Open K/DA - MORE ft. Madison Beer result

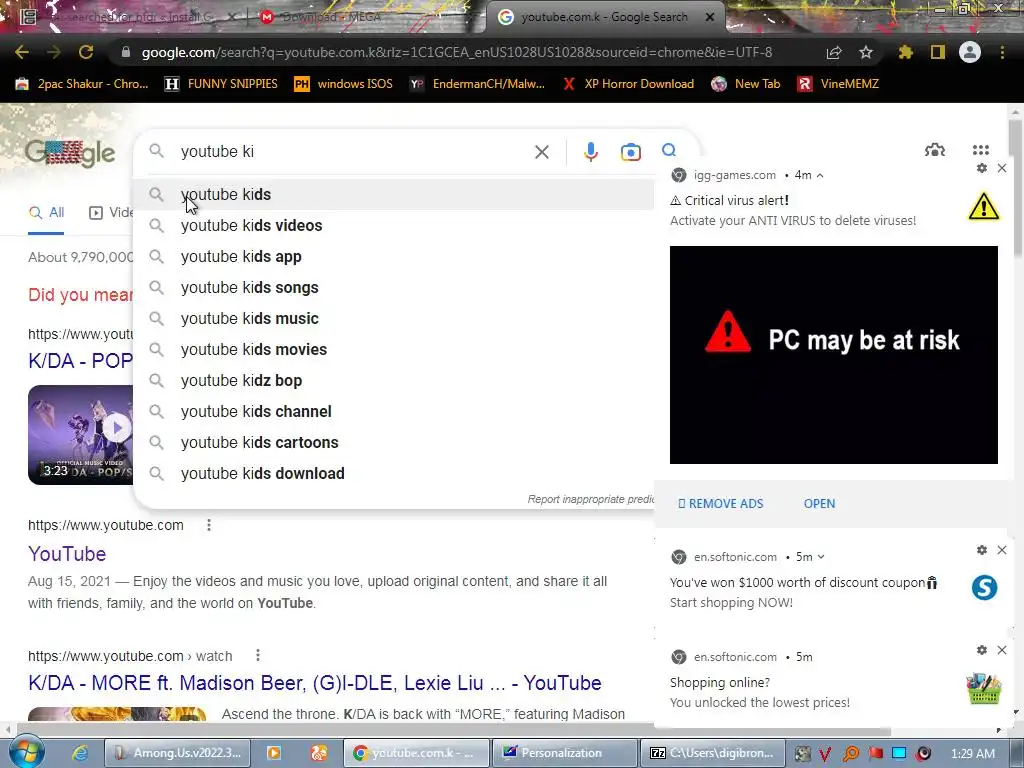point(315,683)
